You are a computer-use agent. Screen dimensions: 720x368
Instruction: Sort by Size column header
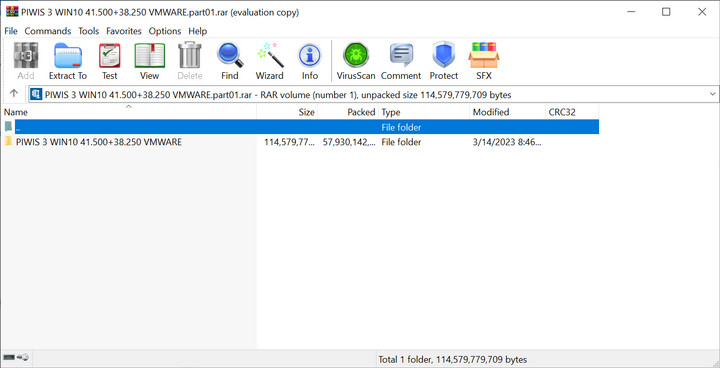click(287, 112)
